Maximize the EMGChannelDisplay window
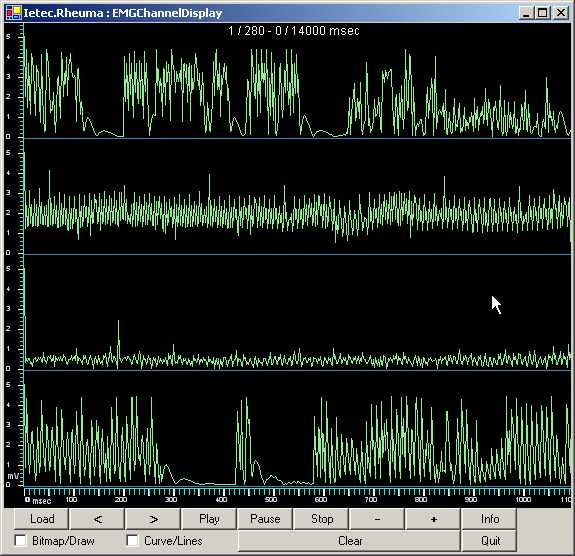The height and width of the screenshot is (556, 575). (543, 13)
